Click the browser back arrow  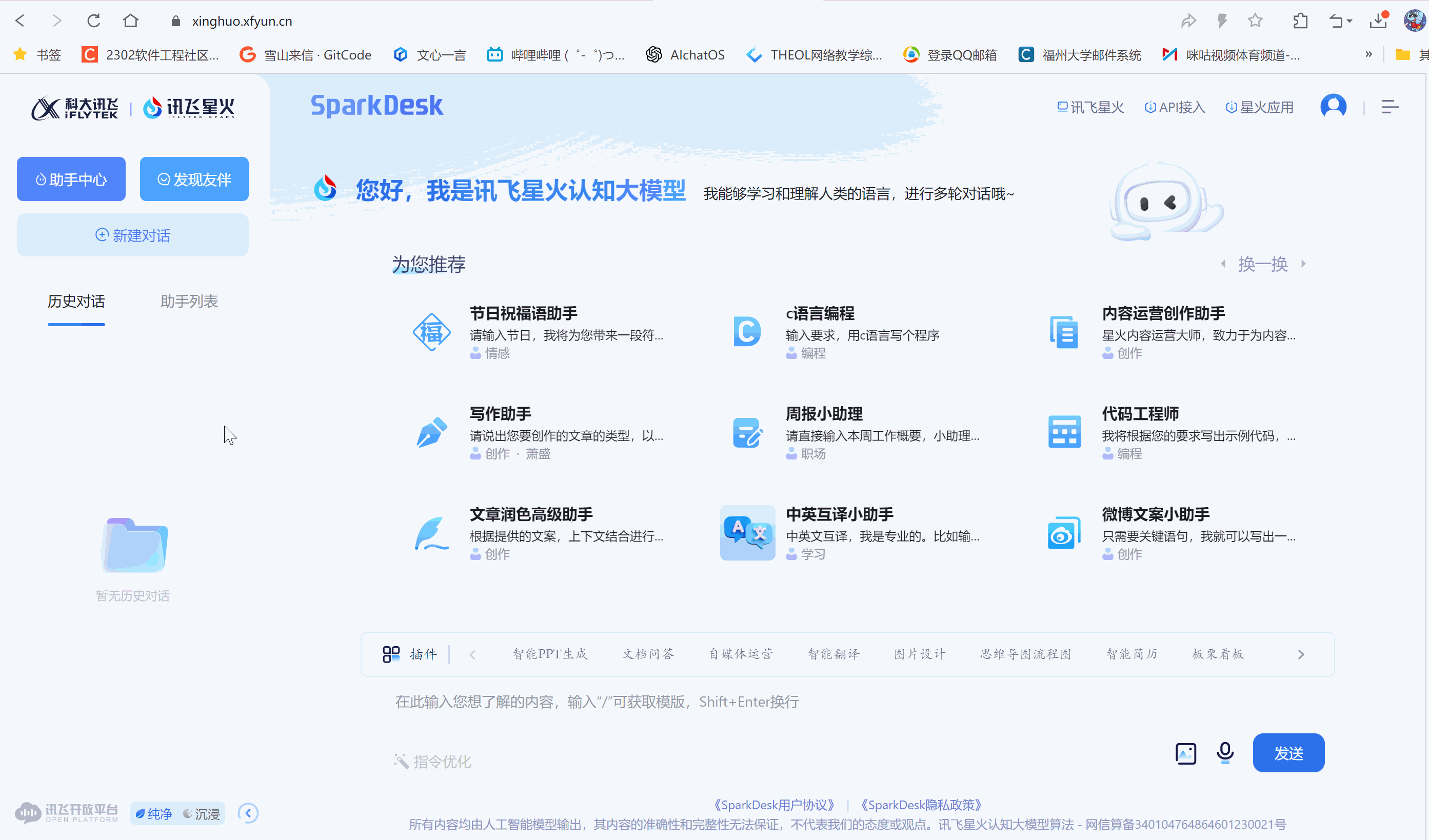pos(21,21)
